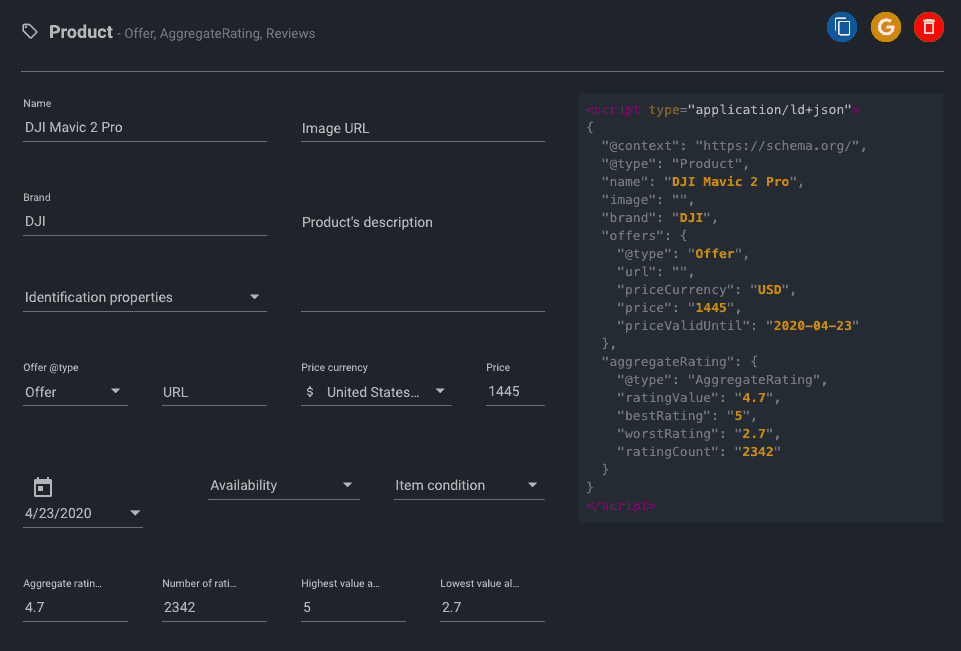The width and height of the screenshot is (961, 651).
Task: Open the calendar date picker icon
Action: point(43,487)
